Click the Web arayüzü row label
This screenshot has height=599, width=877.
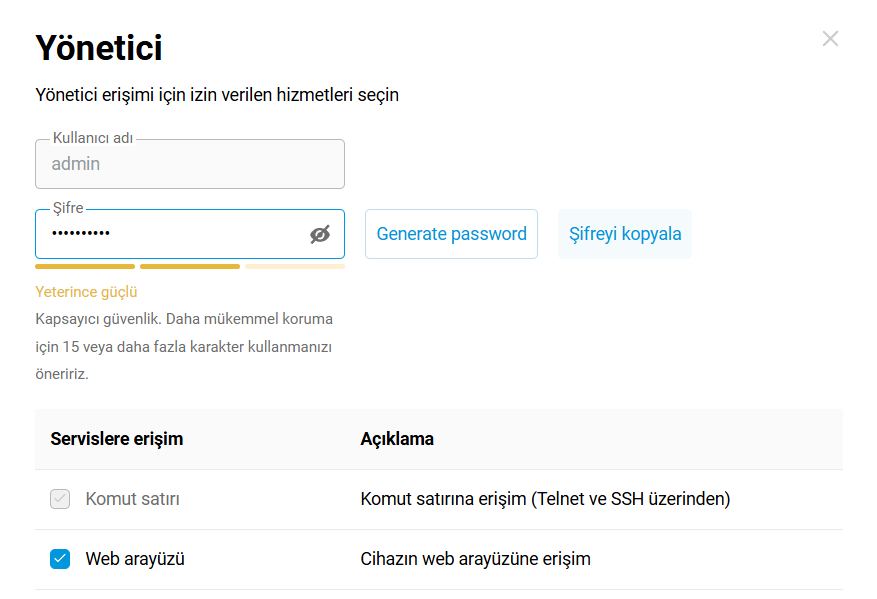[135, 559]
